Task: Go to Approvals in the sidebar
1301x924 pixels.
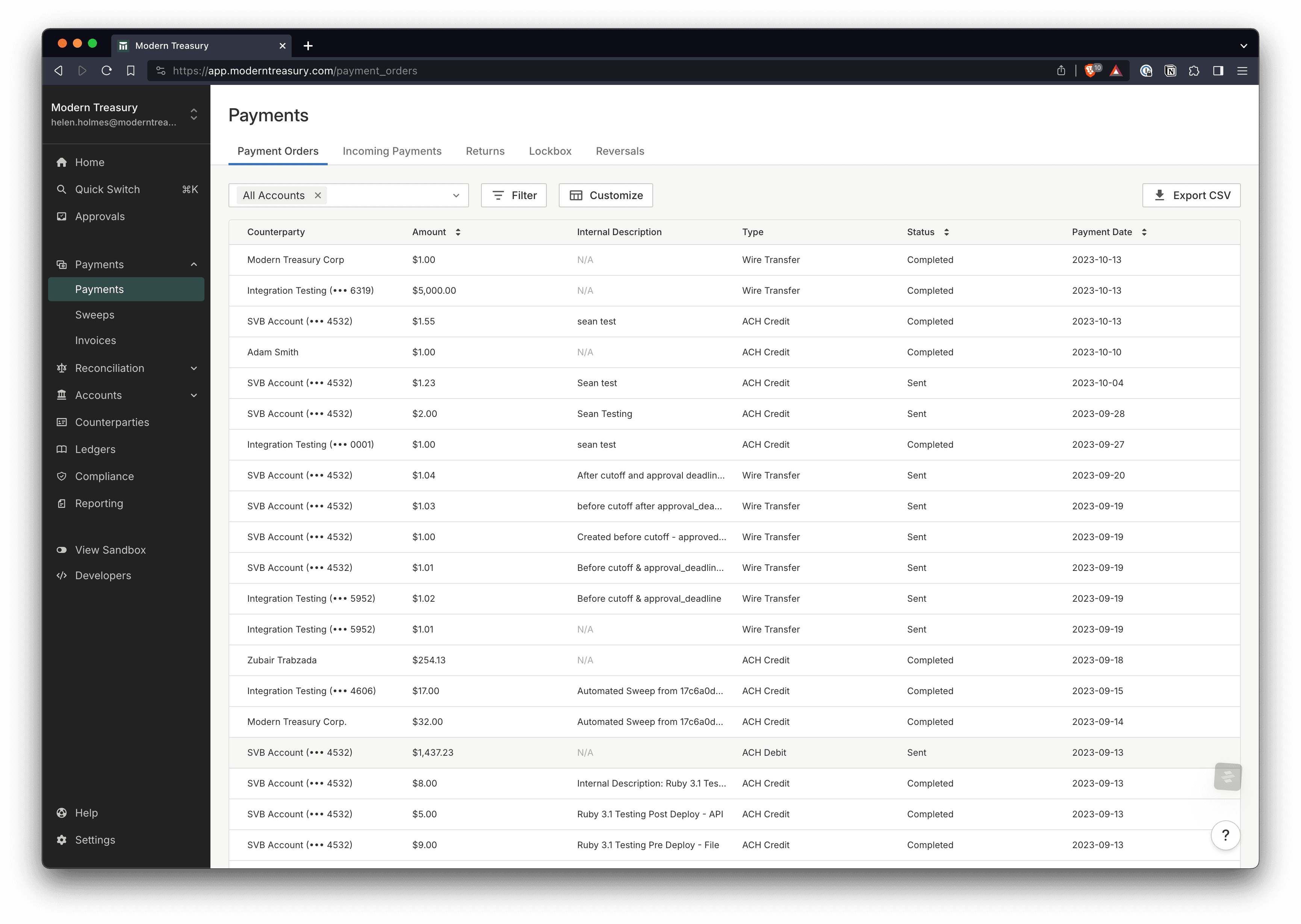Action: [126, 216]
